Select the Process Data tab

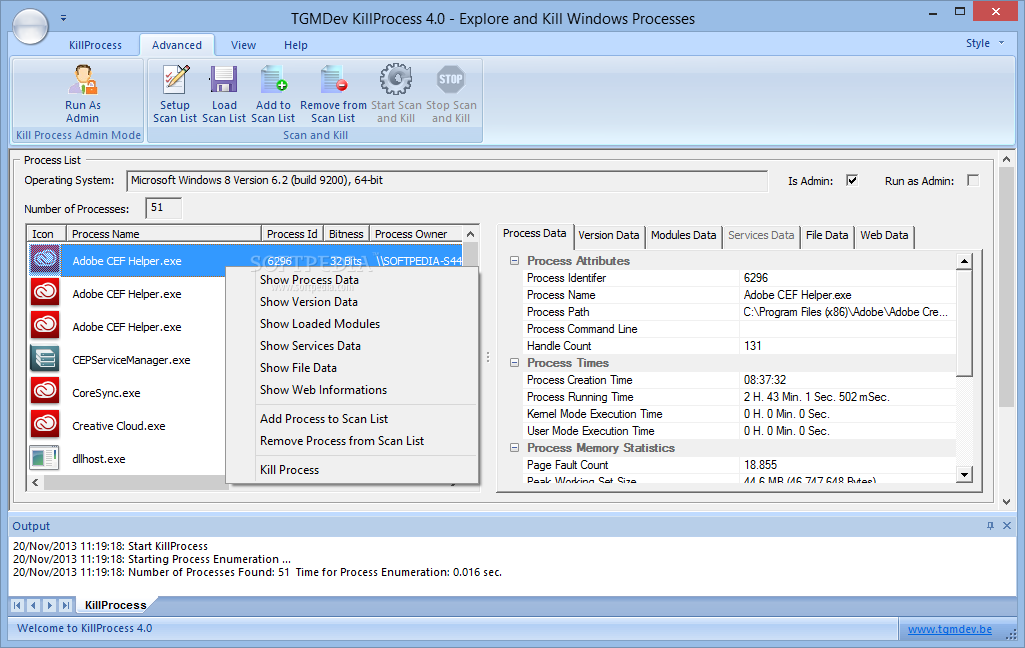tap(535, 233)
